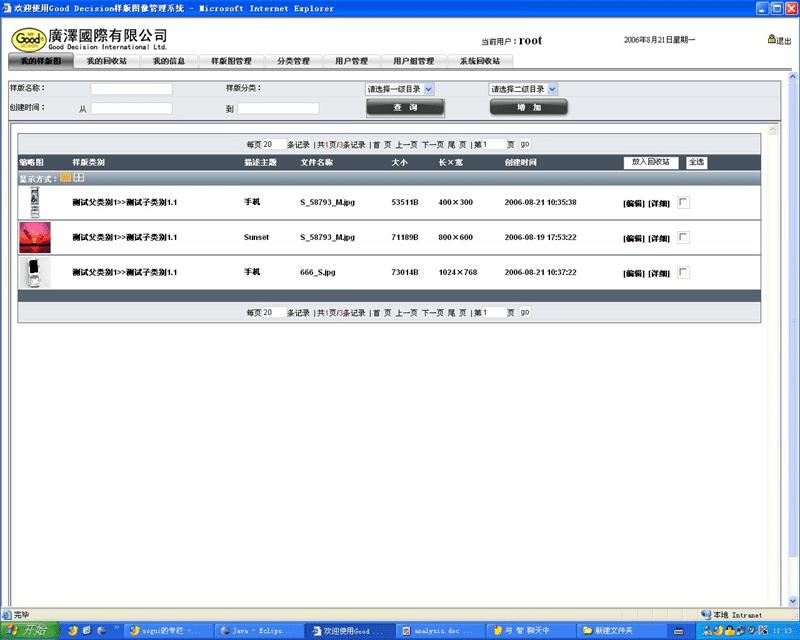Click the Internet Explorer page icon in title bar
Image resolution: width=800 pixels, height=640 pixels.
pyautogui.click(x=6, y=8)
